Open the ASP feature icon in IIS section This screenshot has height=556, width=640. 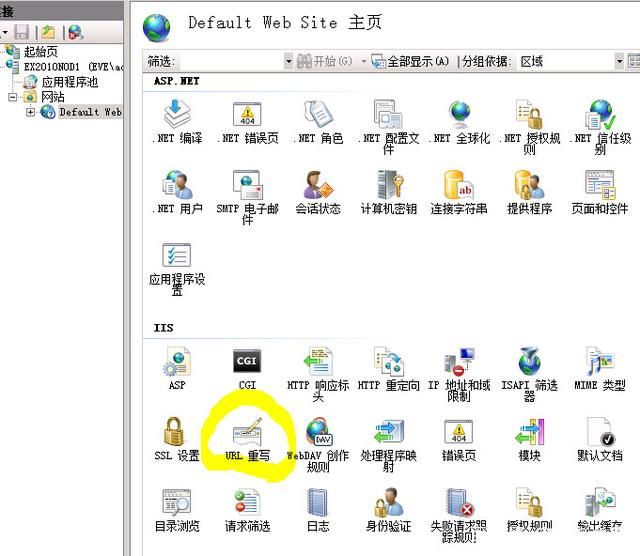point(177,368)
